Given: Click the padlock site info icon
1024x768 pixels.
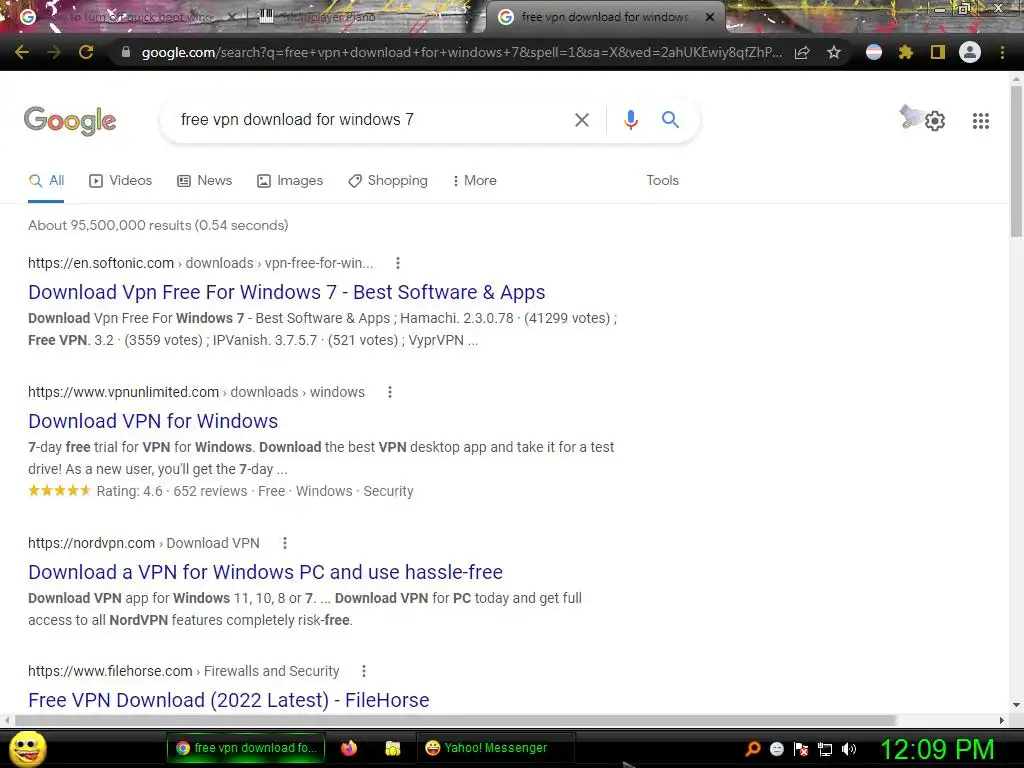Looking at the screenshot, I should (126, 52).
